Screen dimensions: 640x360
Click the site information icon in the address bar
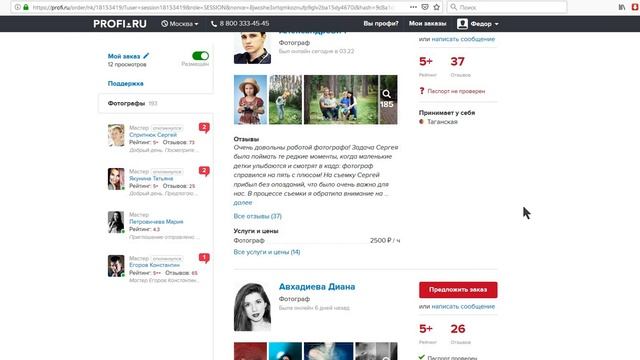(x=18, y=7)
